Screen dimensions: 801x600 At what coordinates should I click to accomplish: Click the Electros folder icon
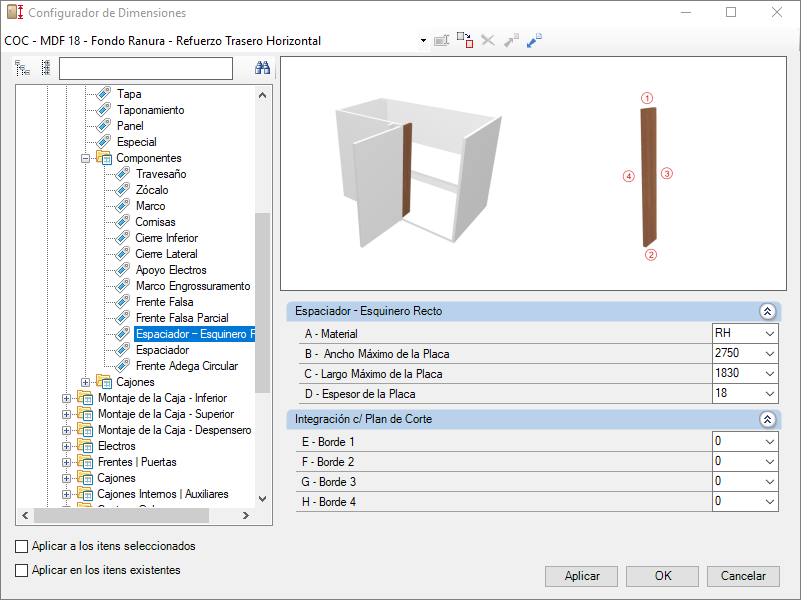tap(85, 446)
